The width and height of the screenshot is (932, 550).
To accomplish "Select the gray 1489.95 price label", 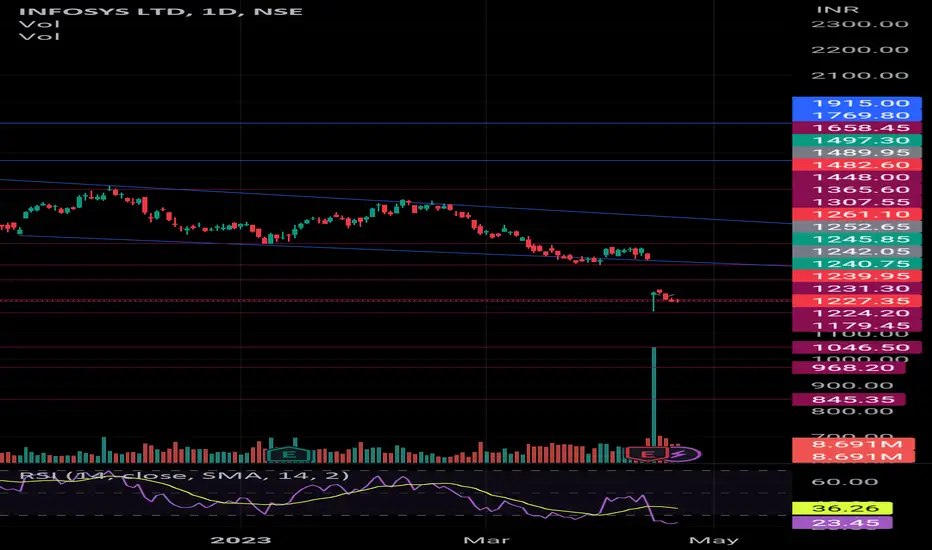I will (857, 153).
